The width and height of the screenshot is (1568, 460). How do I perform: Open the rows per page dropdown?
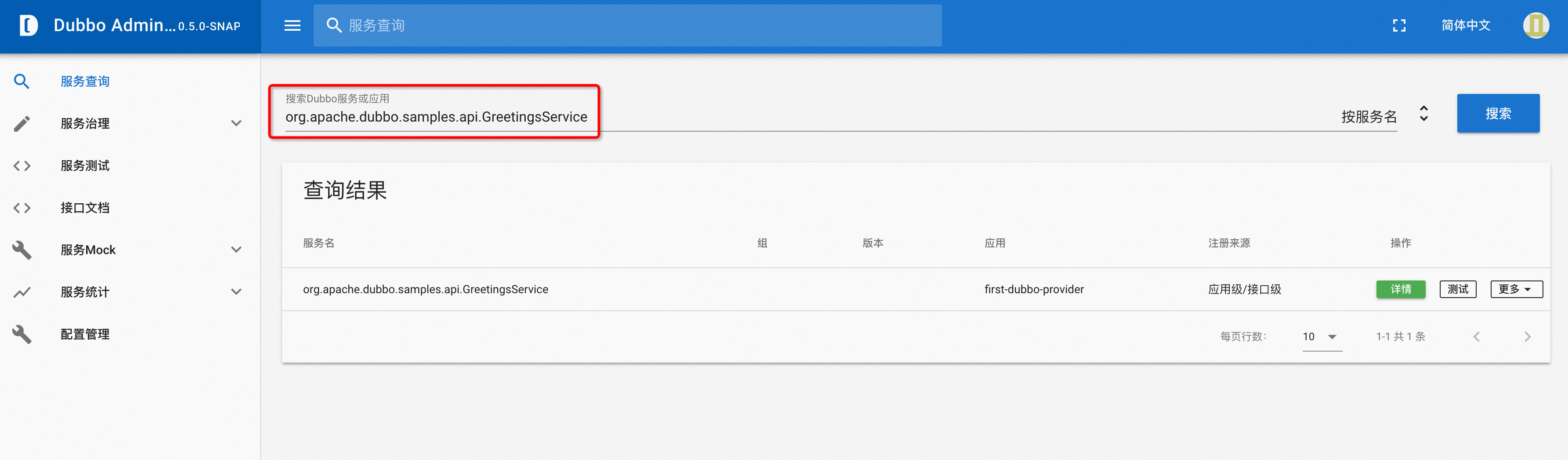click(1320, 337)
